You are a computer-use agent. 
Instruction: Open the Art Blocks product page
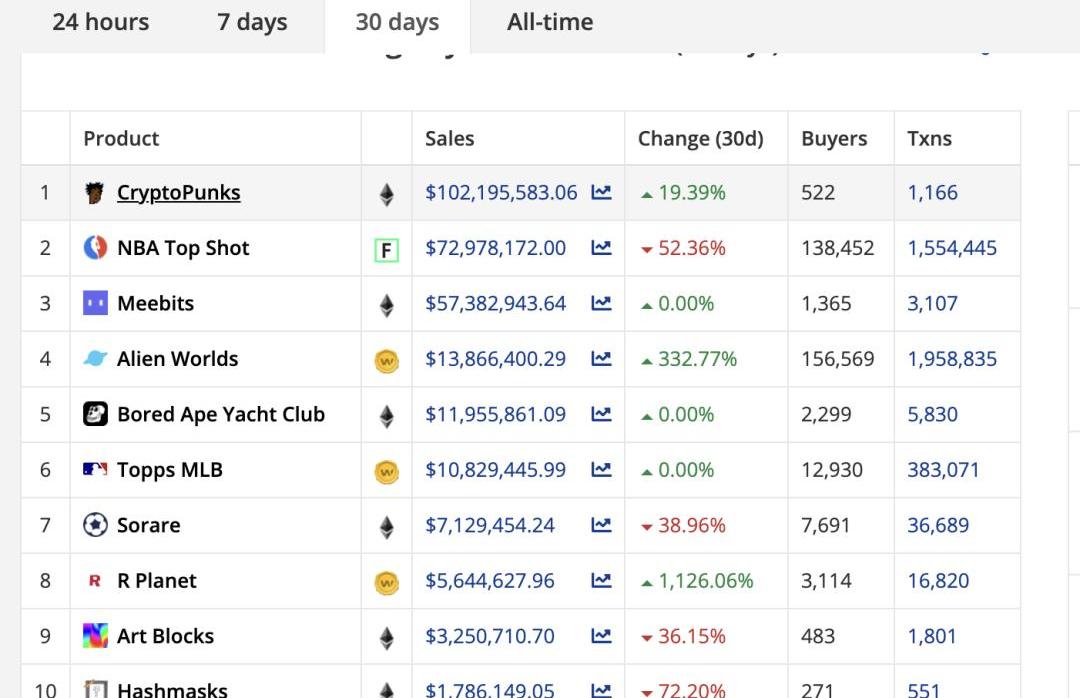click(x=165, y=636)
